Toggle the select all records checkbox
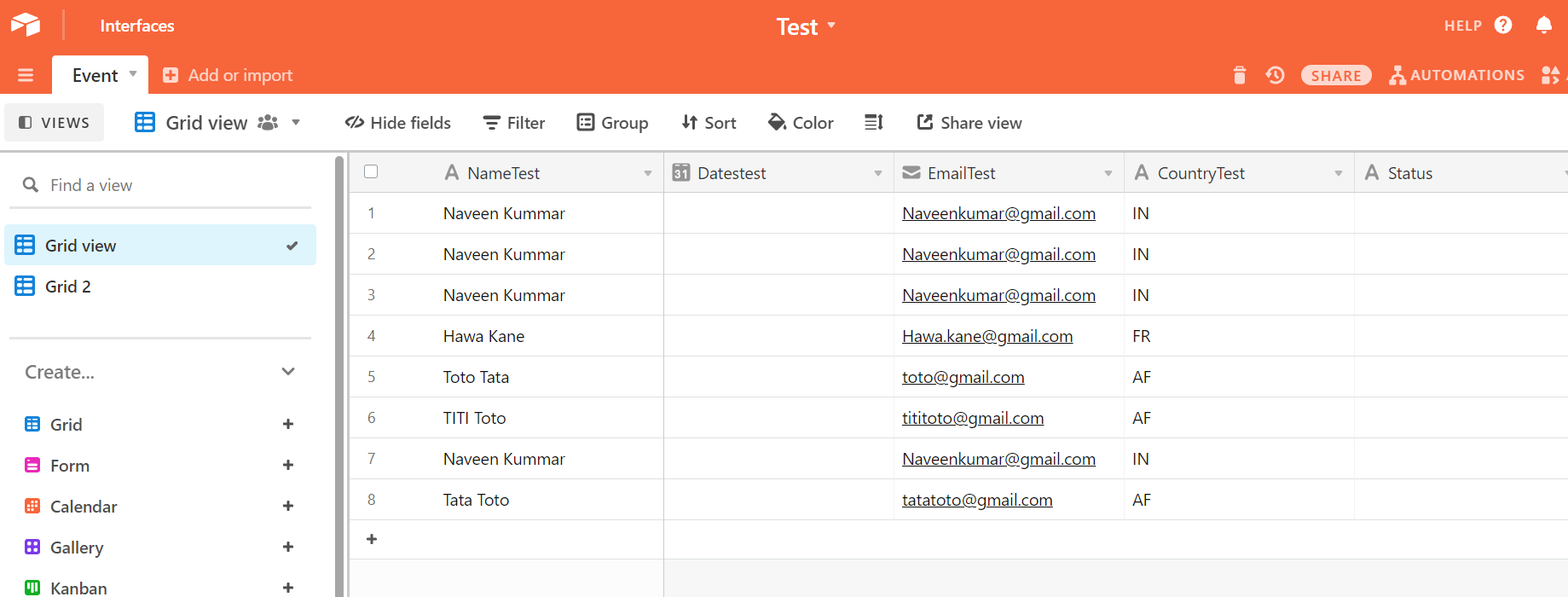Image resolution: width=1568 pixels, height=597 pixels. click(371, 171)
